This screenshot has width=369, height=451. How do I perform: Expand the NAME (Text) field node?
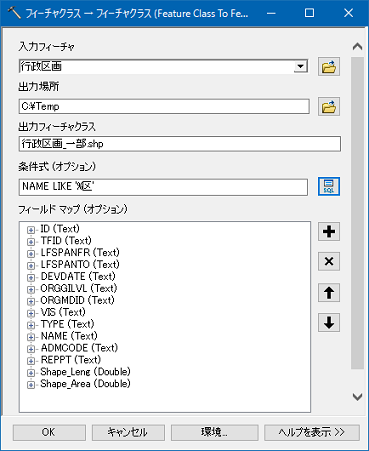coord(31,337)
